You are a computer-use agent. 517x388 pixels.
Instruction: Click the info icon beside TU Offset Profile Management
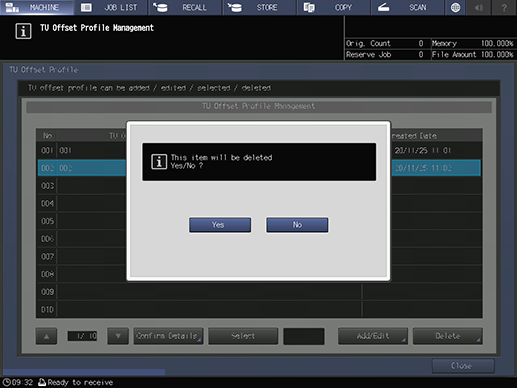[23, 31]
